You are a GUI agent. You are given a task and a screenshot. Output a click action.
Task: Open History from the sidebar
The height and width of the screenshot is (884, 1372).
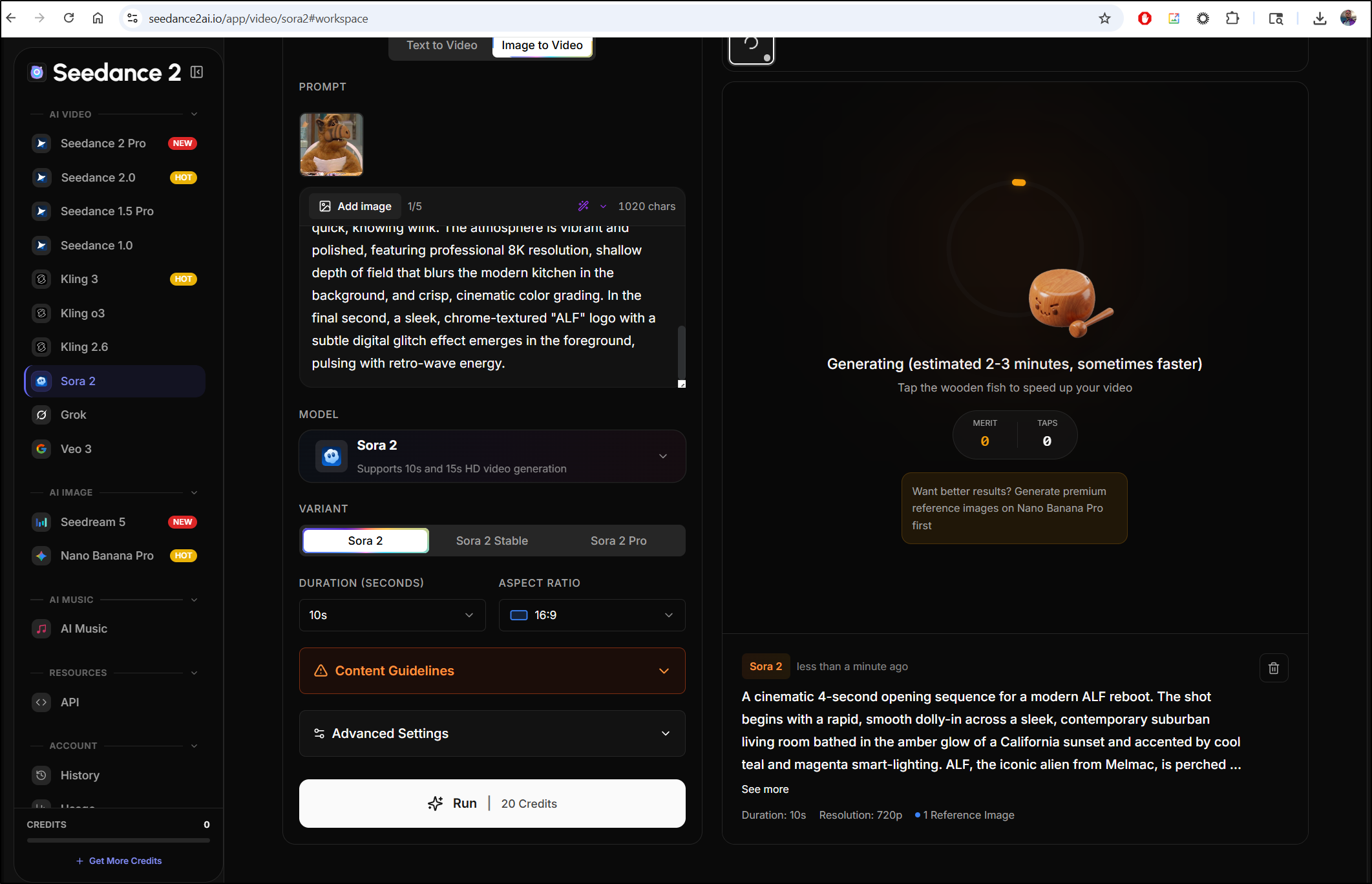[80, 775]
